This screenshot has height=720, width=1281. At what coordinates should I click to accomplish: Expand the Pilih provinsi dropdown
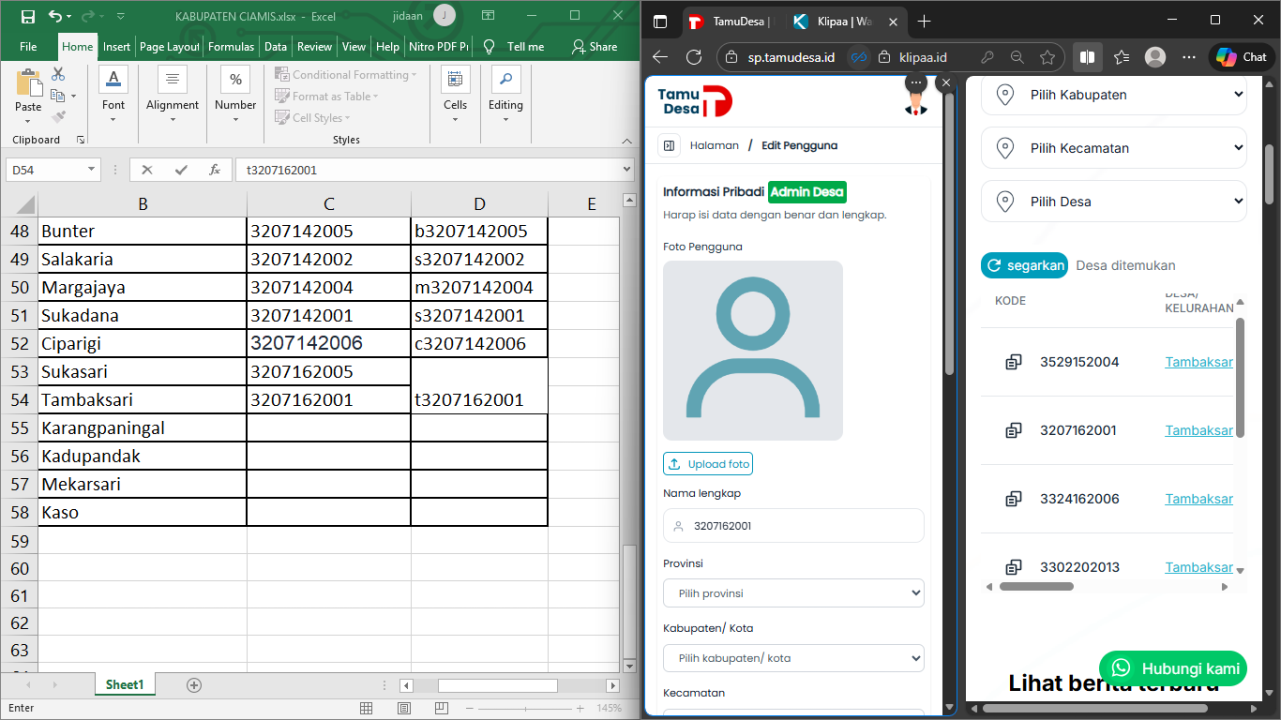(793, 593)
